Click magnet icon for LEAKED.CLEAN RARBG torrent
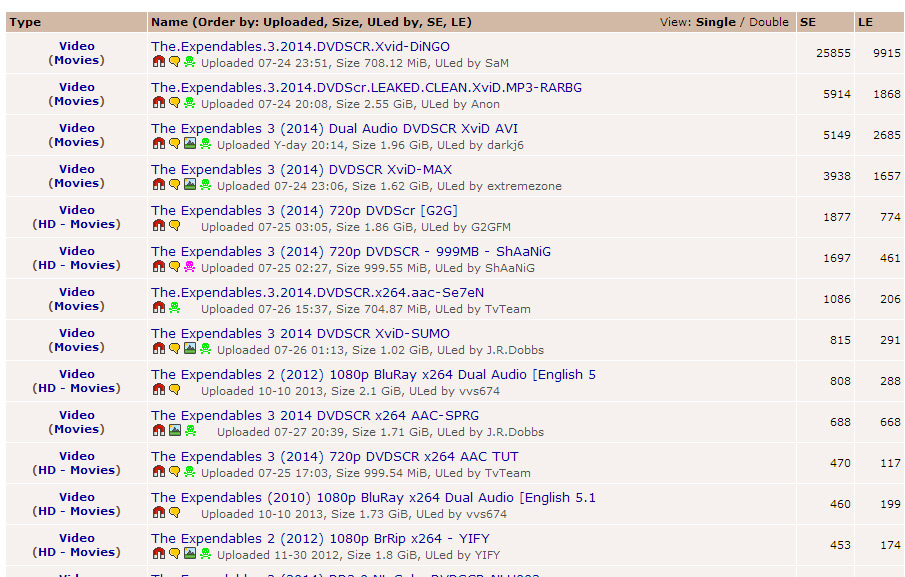 coord(159,103)
